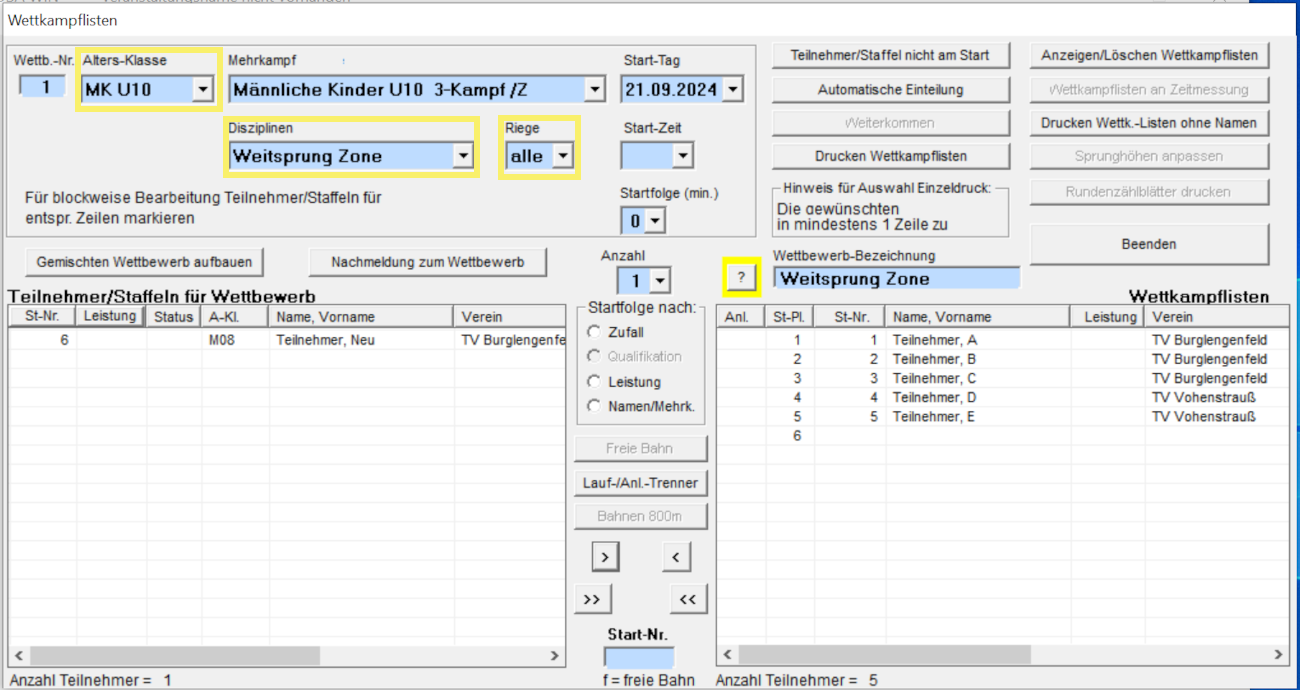
Task: Select Leistung start order option
Action: tap(595, 382)
